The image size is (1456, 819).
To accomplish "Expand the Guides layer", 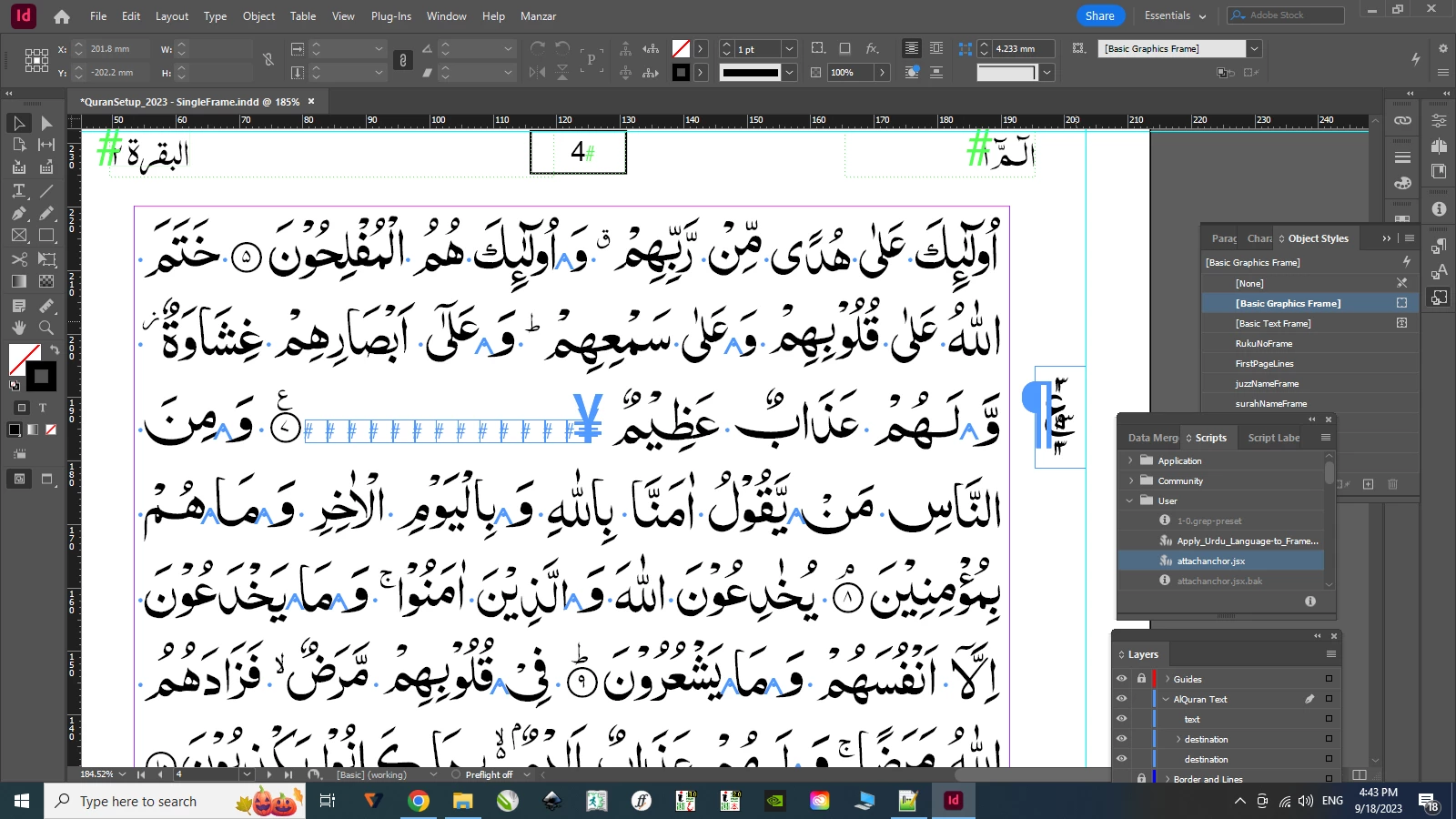I will pyautogui.click(x=1168, y=679).
